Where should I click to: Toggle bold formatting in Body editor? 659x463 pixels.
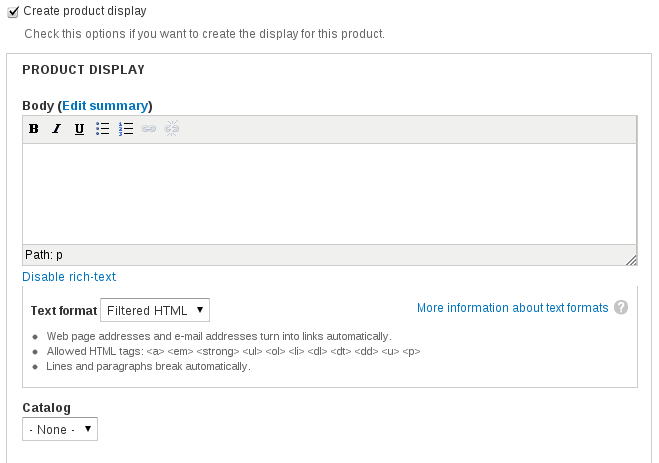pos(34,129)
